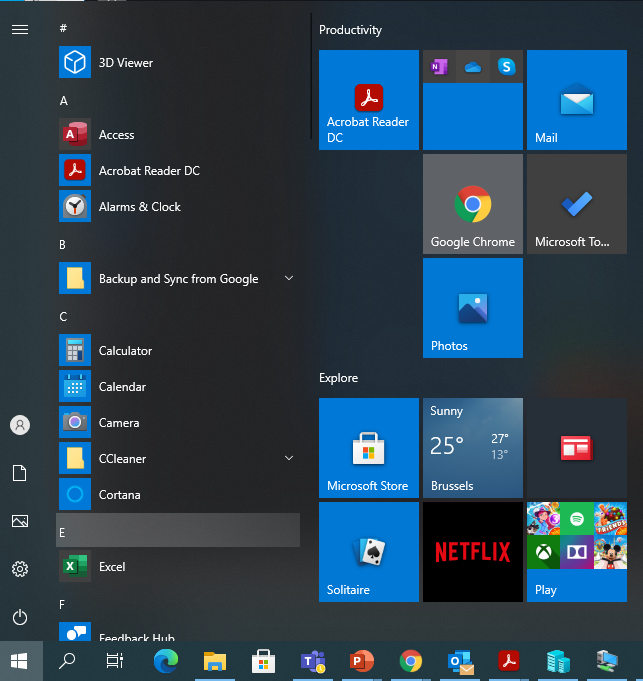Launch Access from the app list
This screenshot has height=681, width=643.
click(x=178, y=134)
